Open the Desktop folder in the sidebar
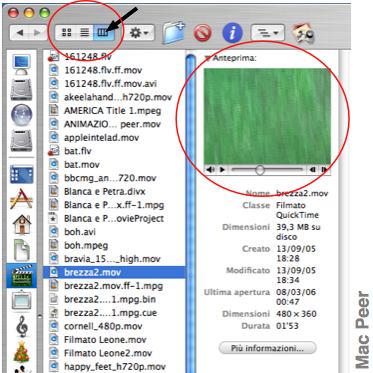373x373 pixels. 21,174
